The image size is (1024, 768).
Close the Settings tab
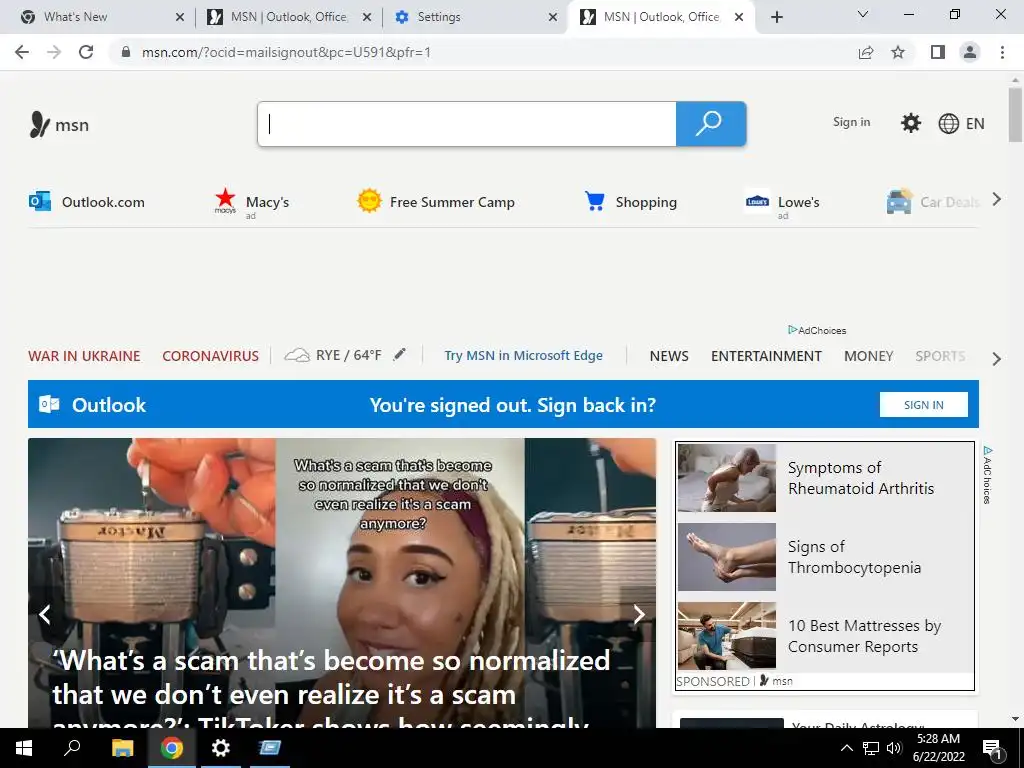coord(552,17)
